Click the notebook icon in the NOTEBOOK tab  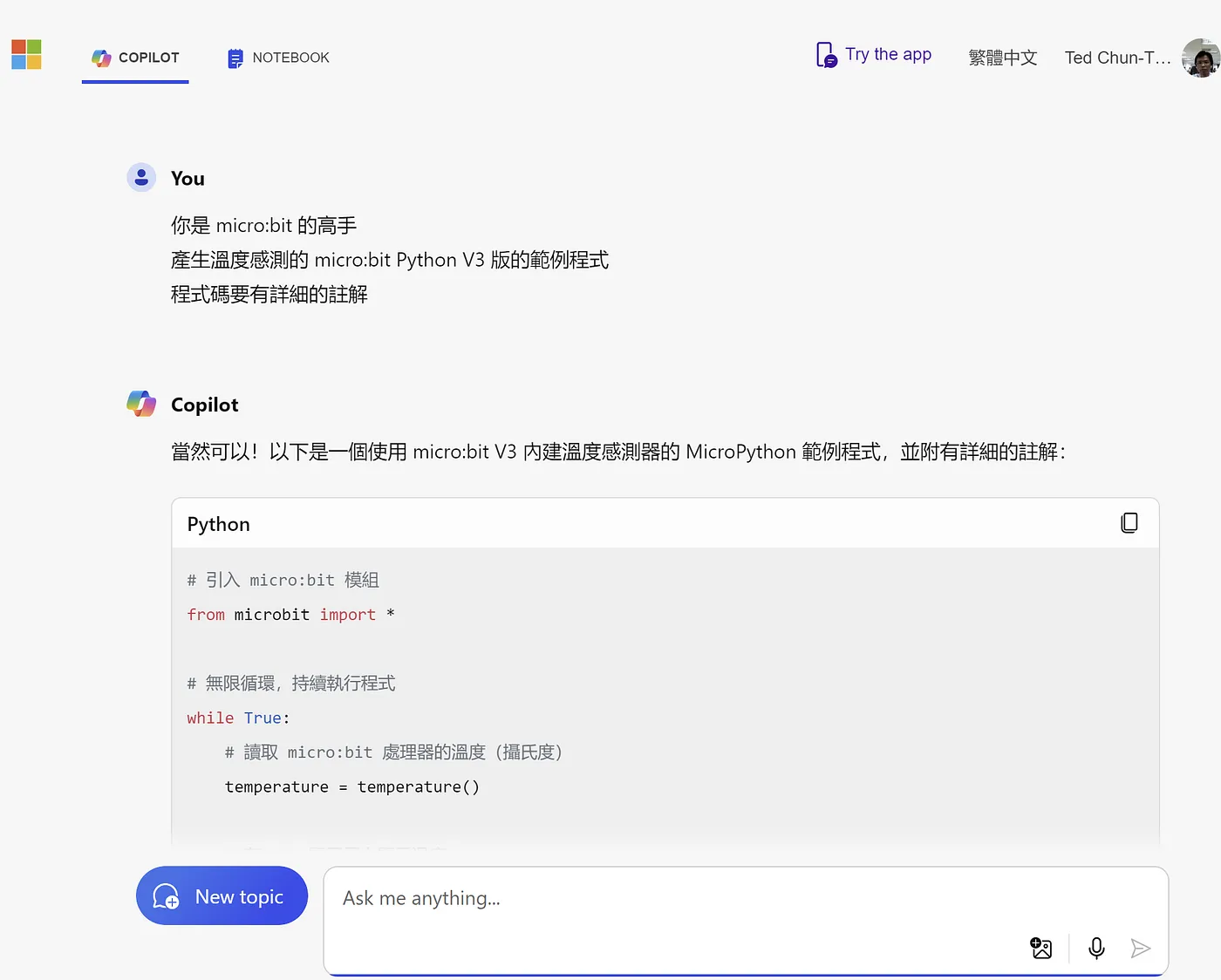tap(235, 58)
